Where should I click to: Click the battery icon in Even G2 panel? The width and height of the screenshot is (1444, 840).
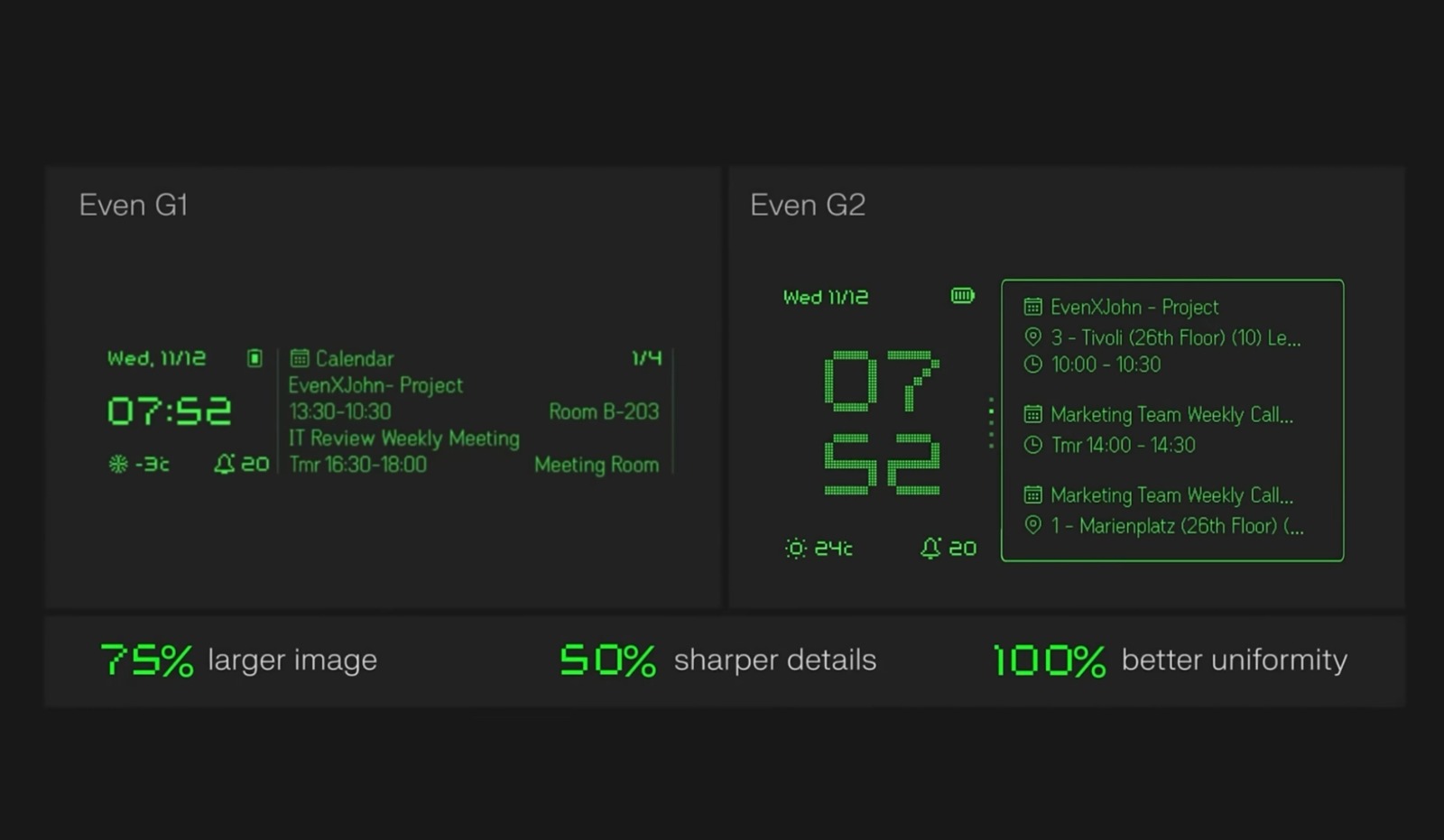click(x=963, y=296)
